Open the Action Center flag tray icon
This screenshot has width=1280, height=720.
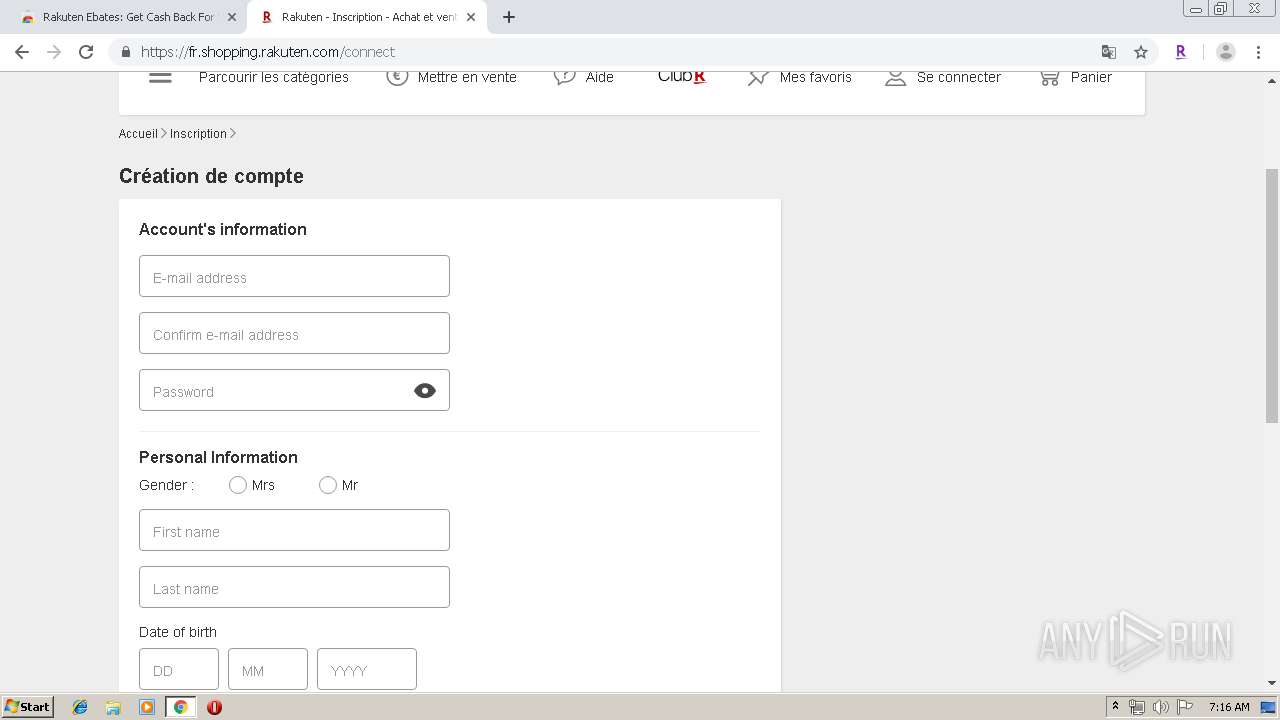[x=1184, y=707]
